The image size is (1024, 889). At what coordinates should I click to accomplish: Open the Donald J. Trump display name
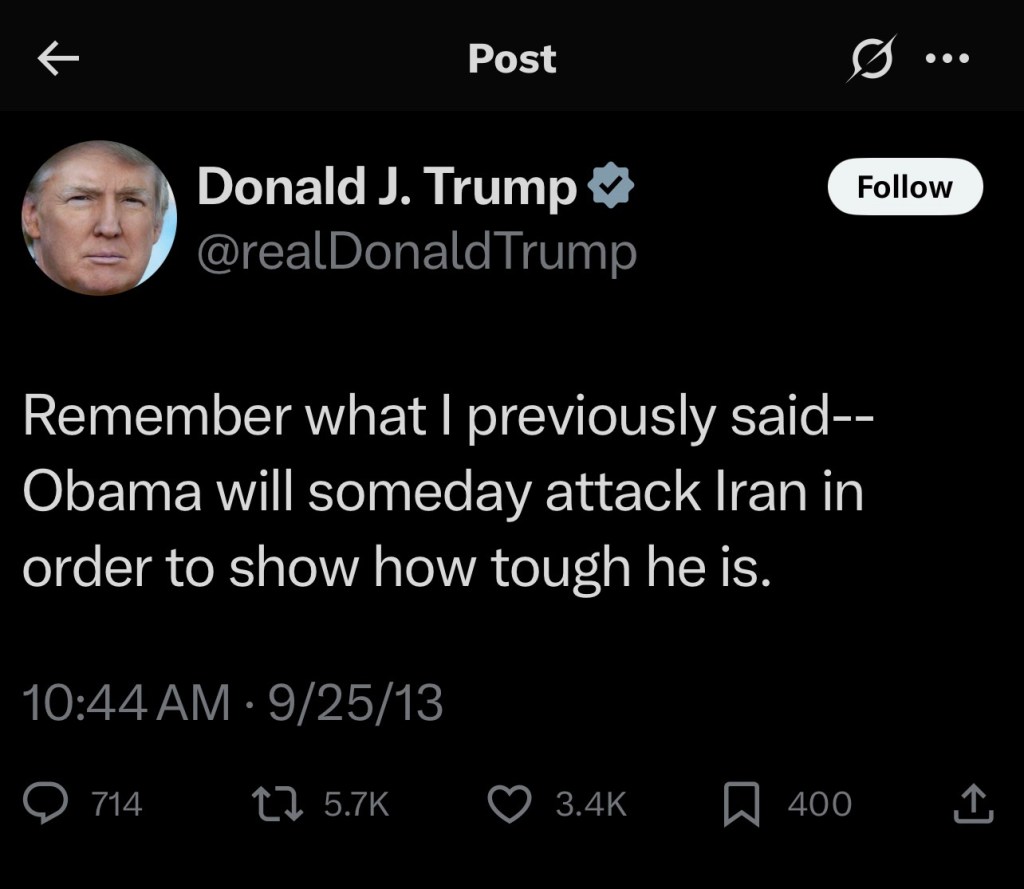pos(387,187)
